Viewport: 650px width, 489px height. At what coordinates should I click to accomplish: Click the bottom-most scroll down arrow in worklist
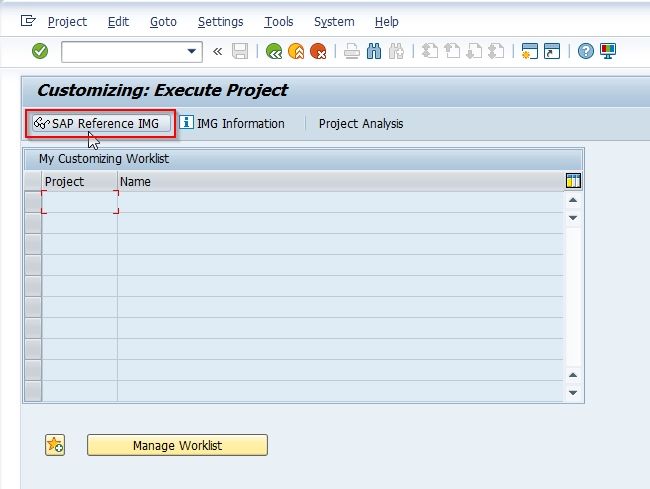[573, 393]
